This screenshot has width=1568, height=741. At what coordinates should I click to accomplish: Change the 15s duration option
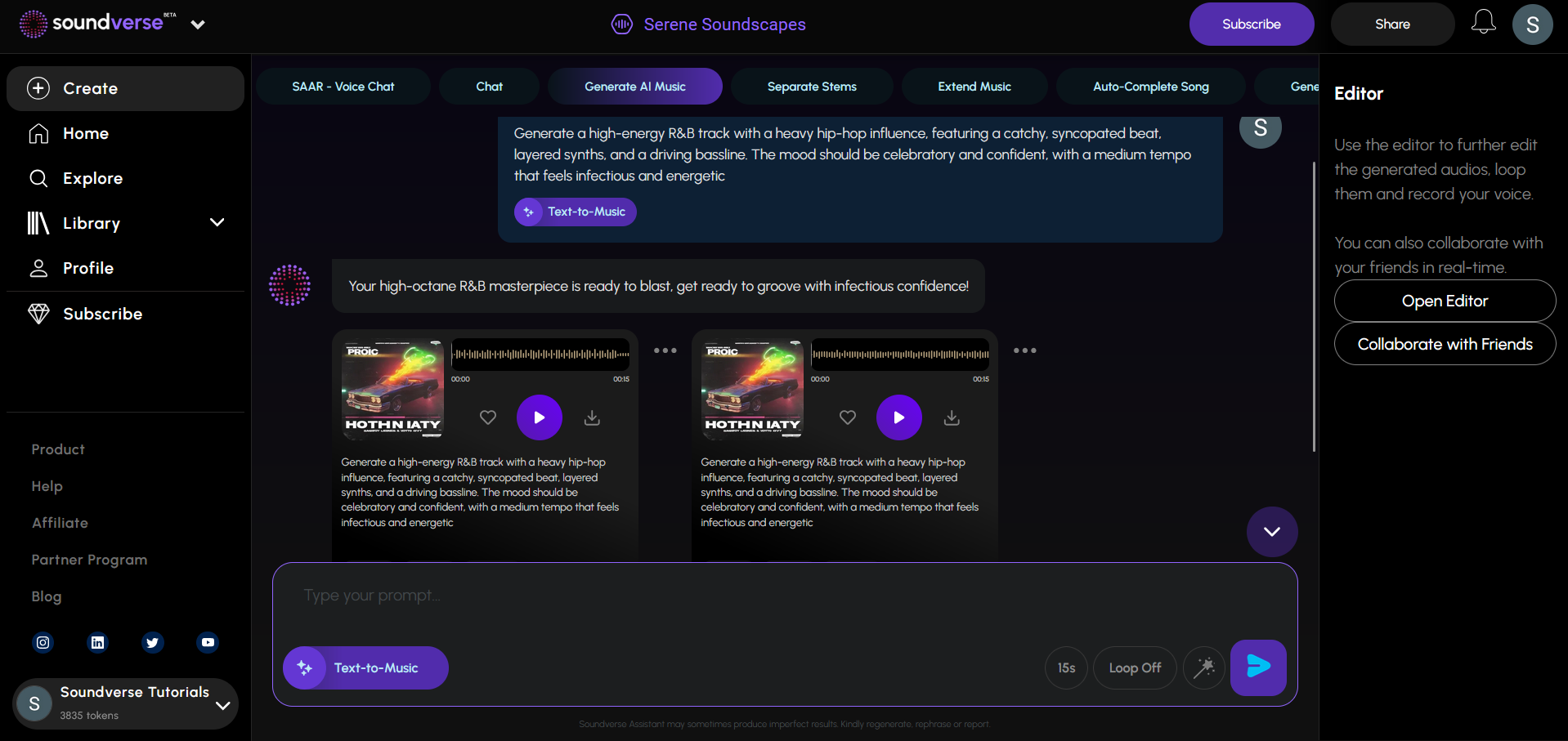pyautogui.click(x=1066, y=667)
